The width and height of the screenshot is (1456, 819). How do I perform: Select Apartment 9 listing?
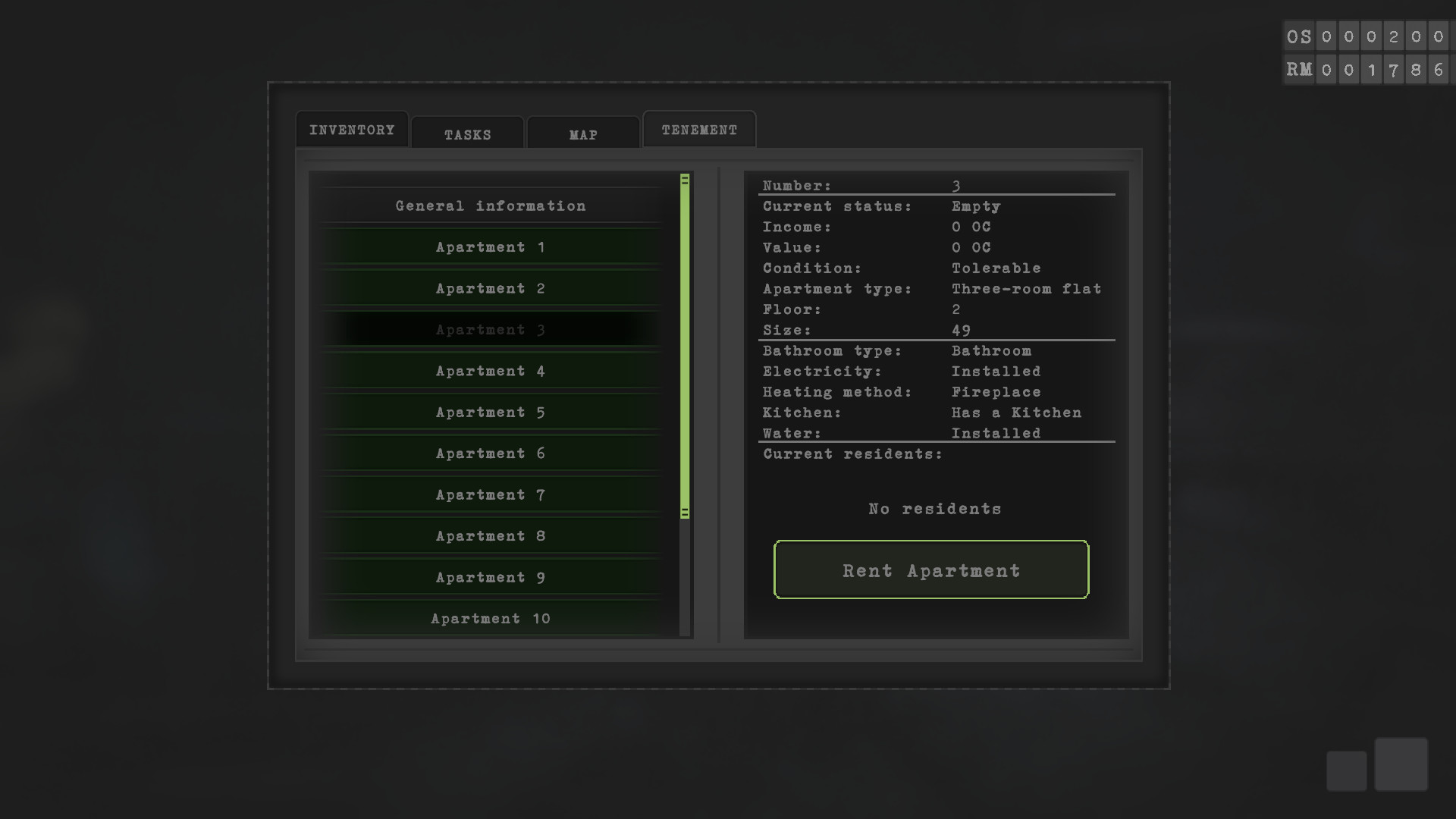491,577
